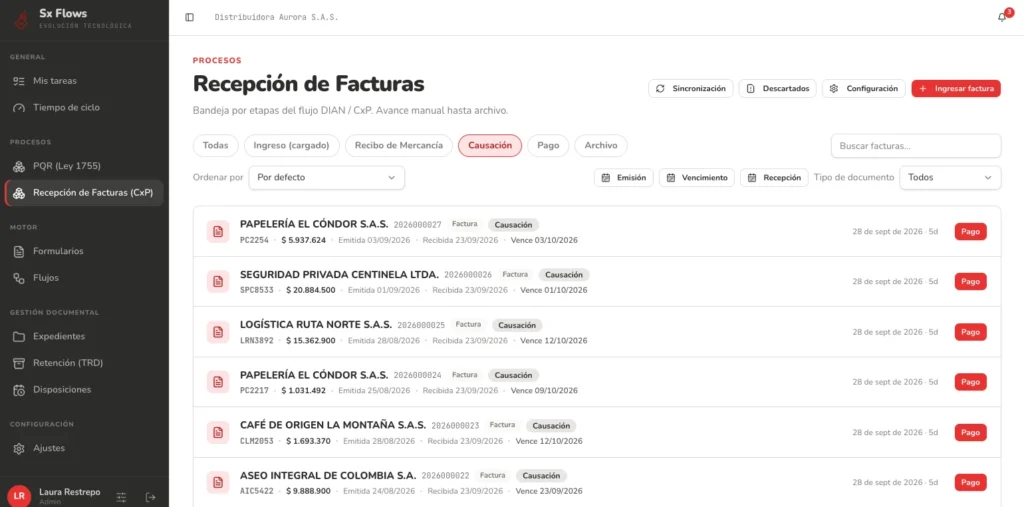Click document icon of Aseo Integral row

coord(218,482)
